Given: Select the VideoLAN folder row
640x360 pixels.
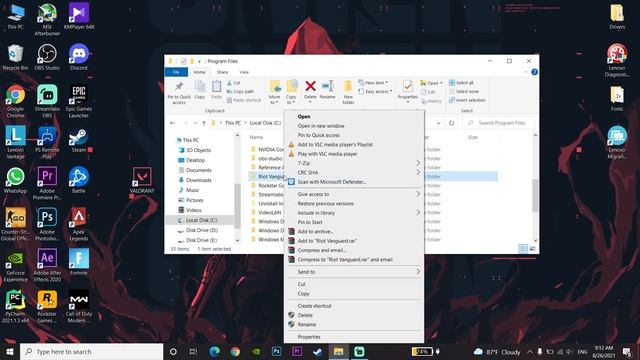Looking at the screenshot, I should point(269,213).
